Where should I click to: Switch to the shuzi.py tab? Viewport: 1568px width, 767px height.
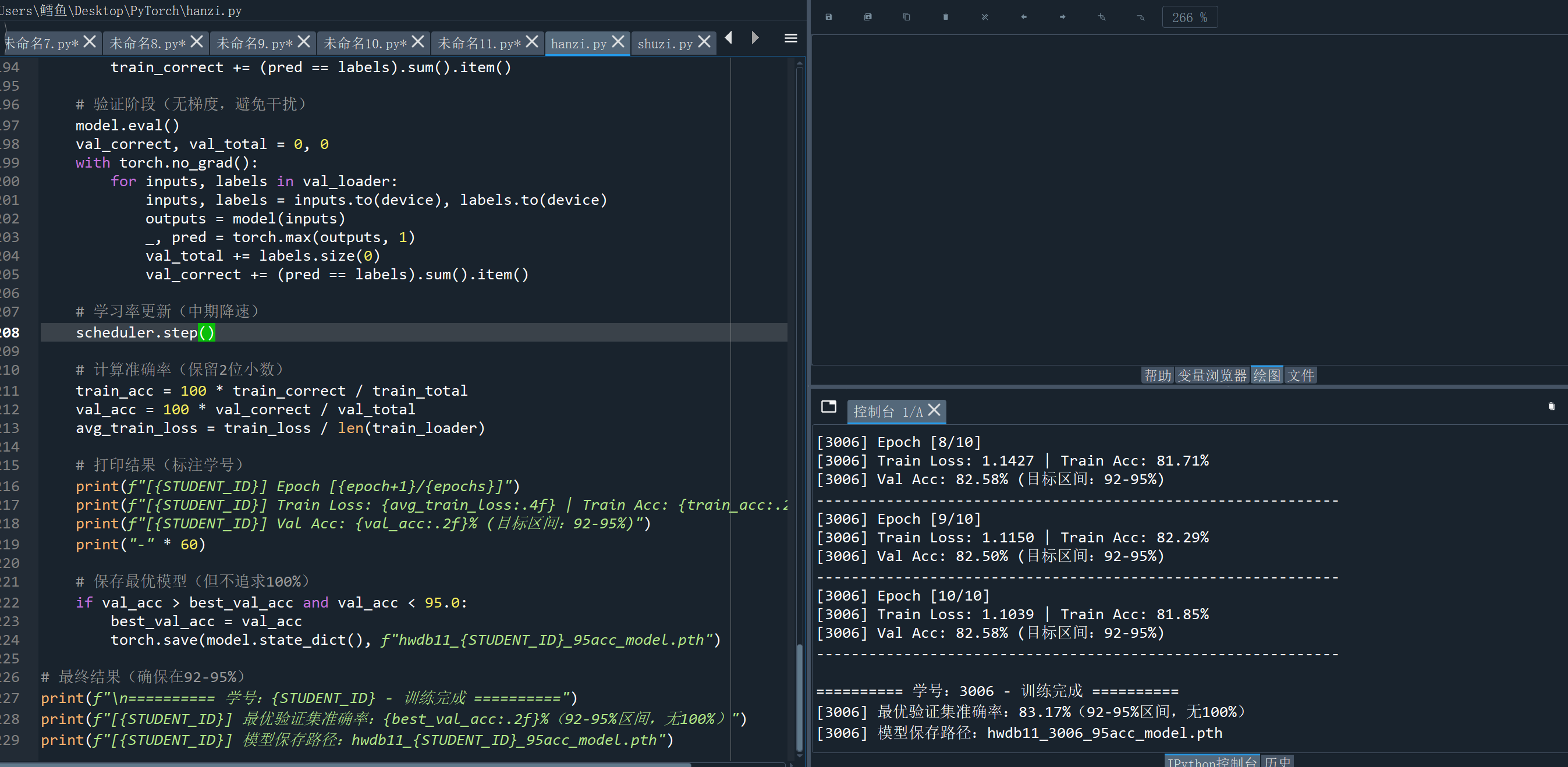pyautogui.click(x=665, y=44)
